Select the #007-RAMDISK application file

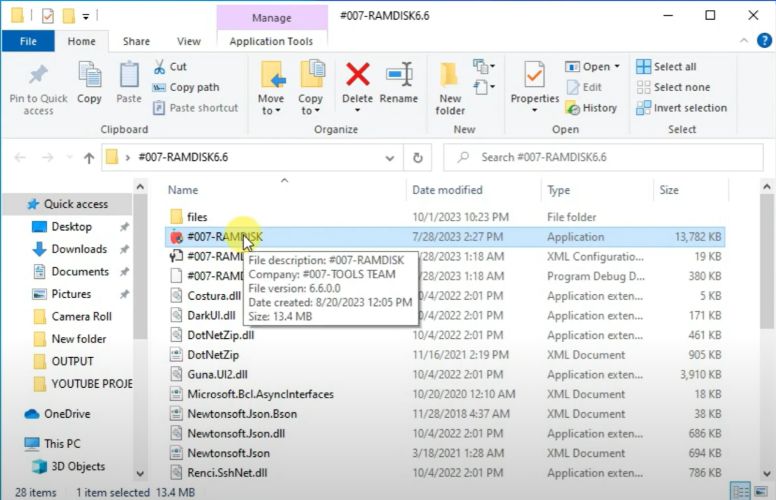(x=444, y=237)
